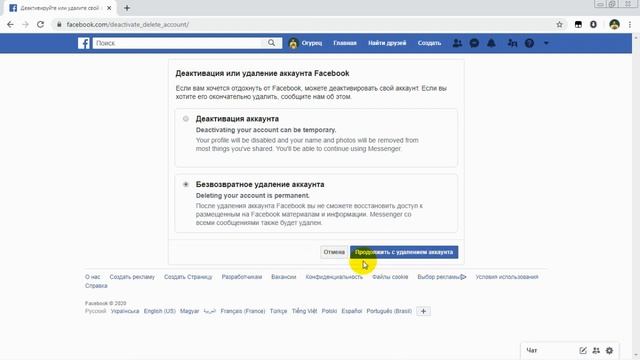The height and width of the screenshot is (360, 640).
Task: Open the Огурец profile avatar
Action: click(x=293, y=43)
